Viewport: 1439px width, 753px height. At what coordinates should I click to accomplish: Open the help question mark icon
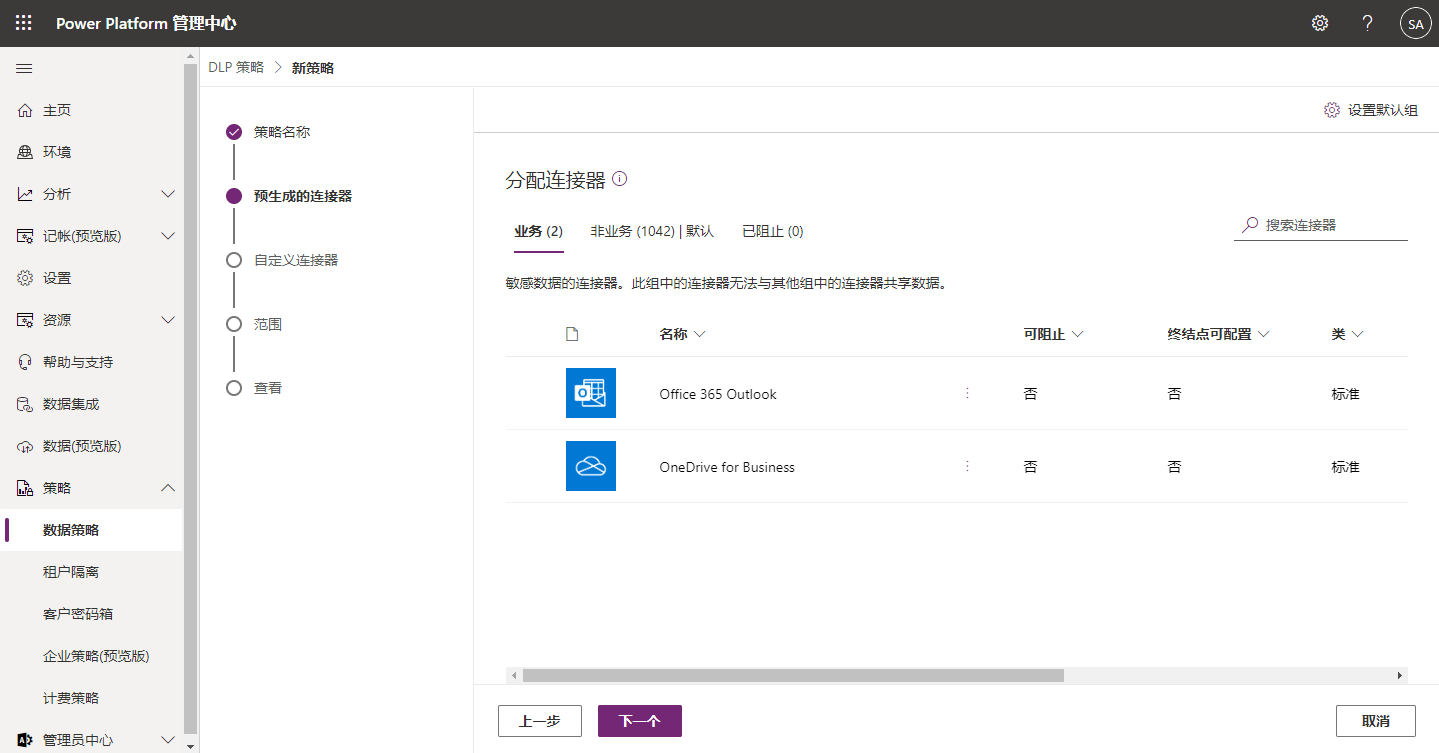pyautogui.click(x=1368, y=23)
